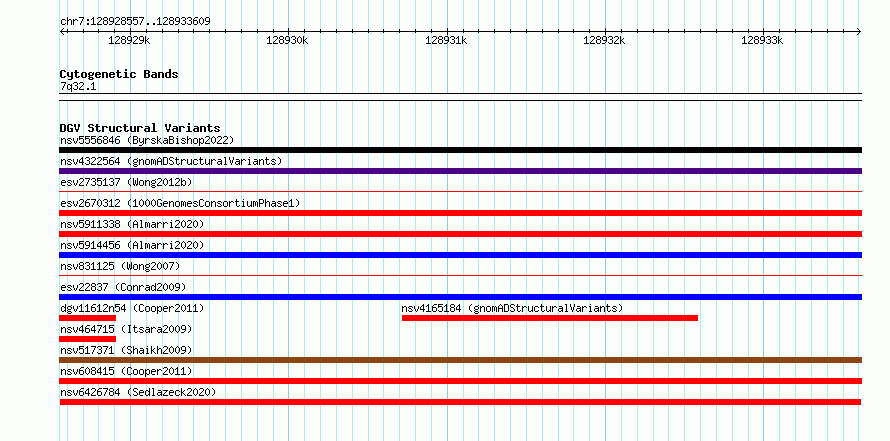Image resolution: width=890 pixels, height=441 pixels.
Task: Open esv2670312 (1000GenomesConsortiumPhase1) label
Action: click(x=180, y=203)
